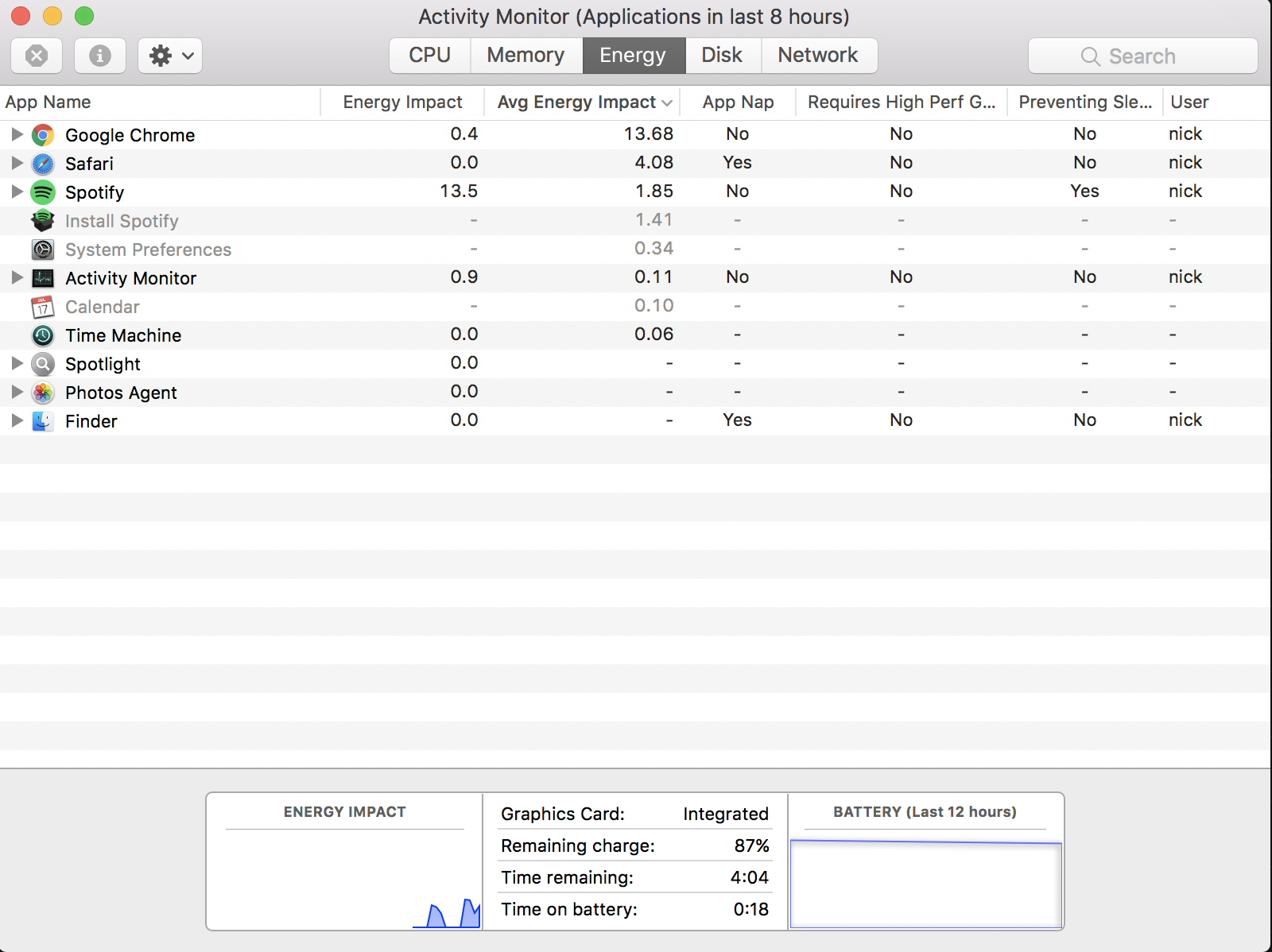The height and width of the screenshot is (952, 1272).
Task: Click into the Search field
Action: pos(1143,56)
